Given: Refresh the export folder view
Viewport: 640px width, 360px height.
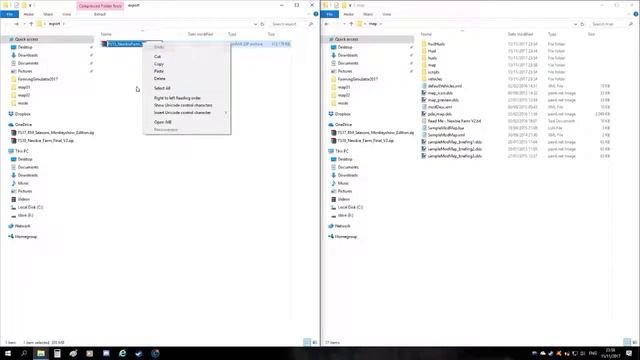Looking at the screenshot, I should tap(262, 24).
